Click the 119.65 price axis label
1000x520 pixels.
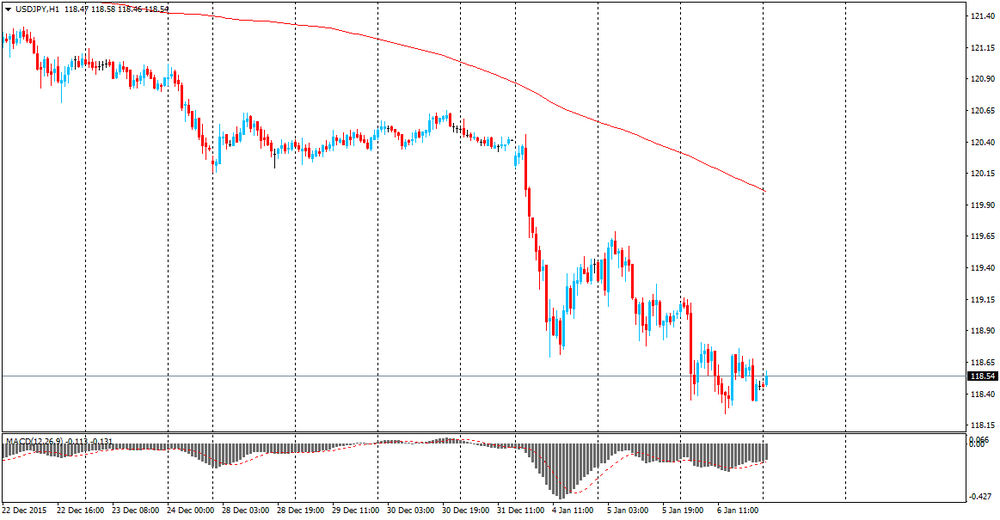pos(983,237)
